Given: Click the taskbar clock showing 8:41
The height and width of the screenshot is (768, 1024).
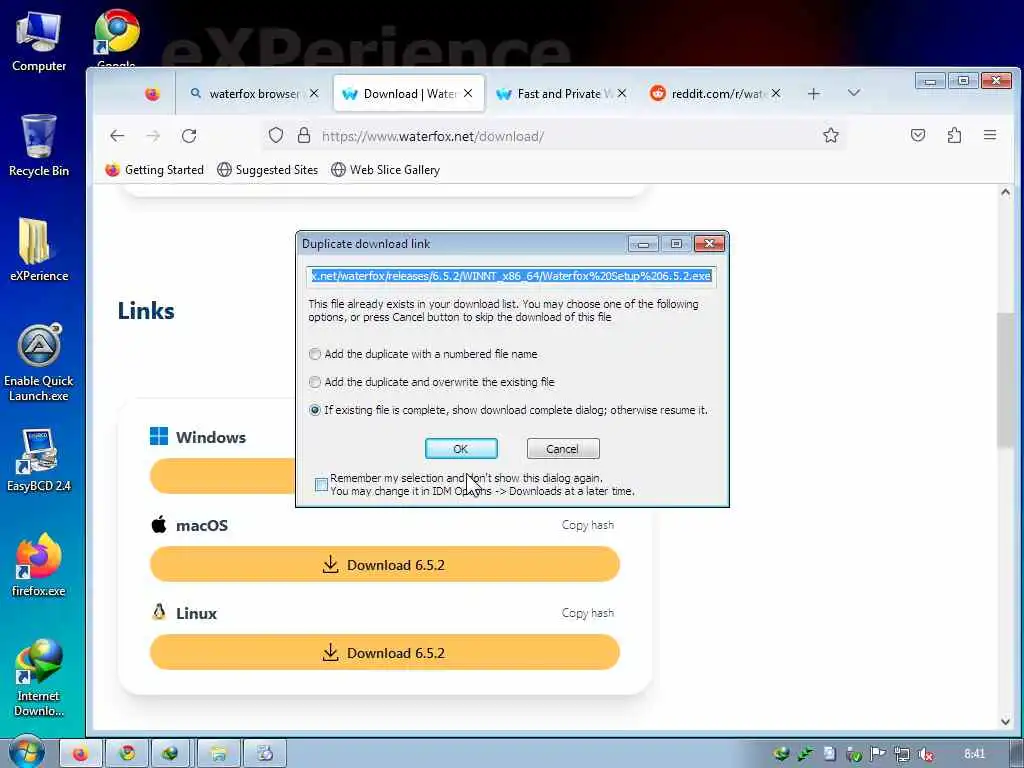Looking at the screenshot, I should (x=974, y=754).
